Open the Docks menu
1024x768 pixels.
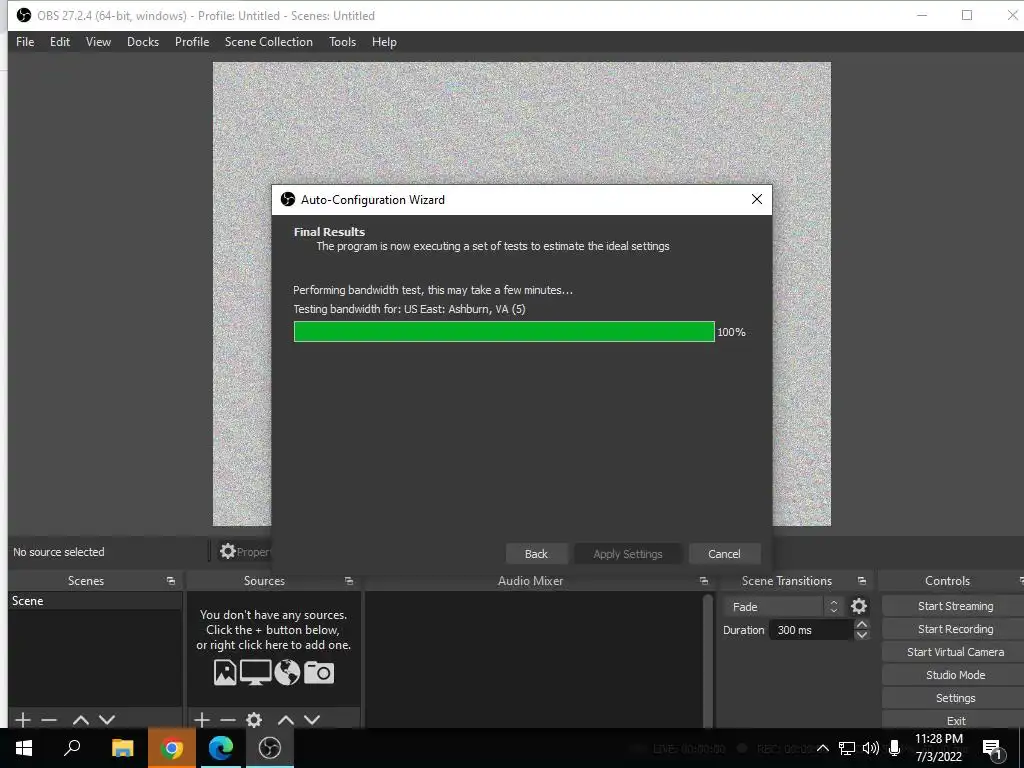point(142,42)
